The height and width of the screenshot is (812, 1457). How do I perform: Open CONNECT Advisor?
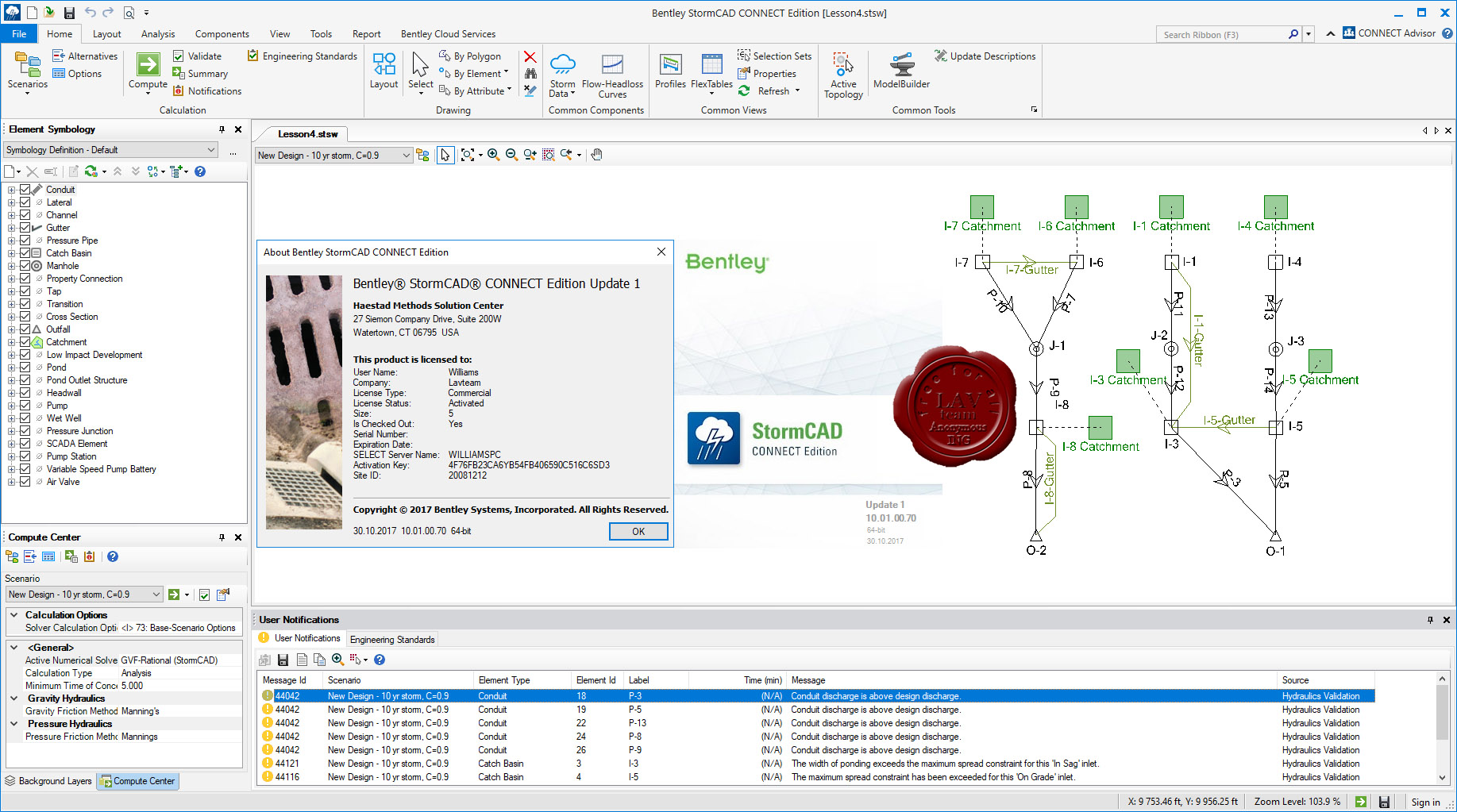[1390, 33]
